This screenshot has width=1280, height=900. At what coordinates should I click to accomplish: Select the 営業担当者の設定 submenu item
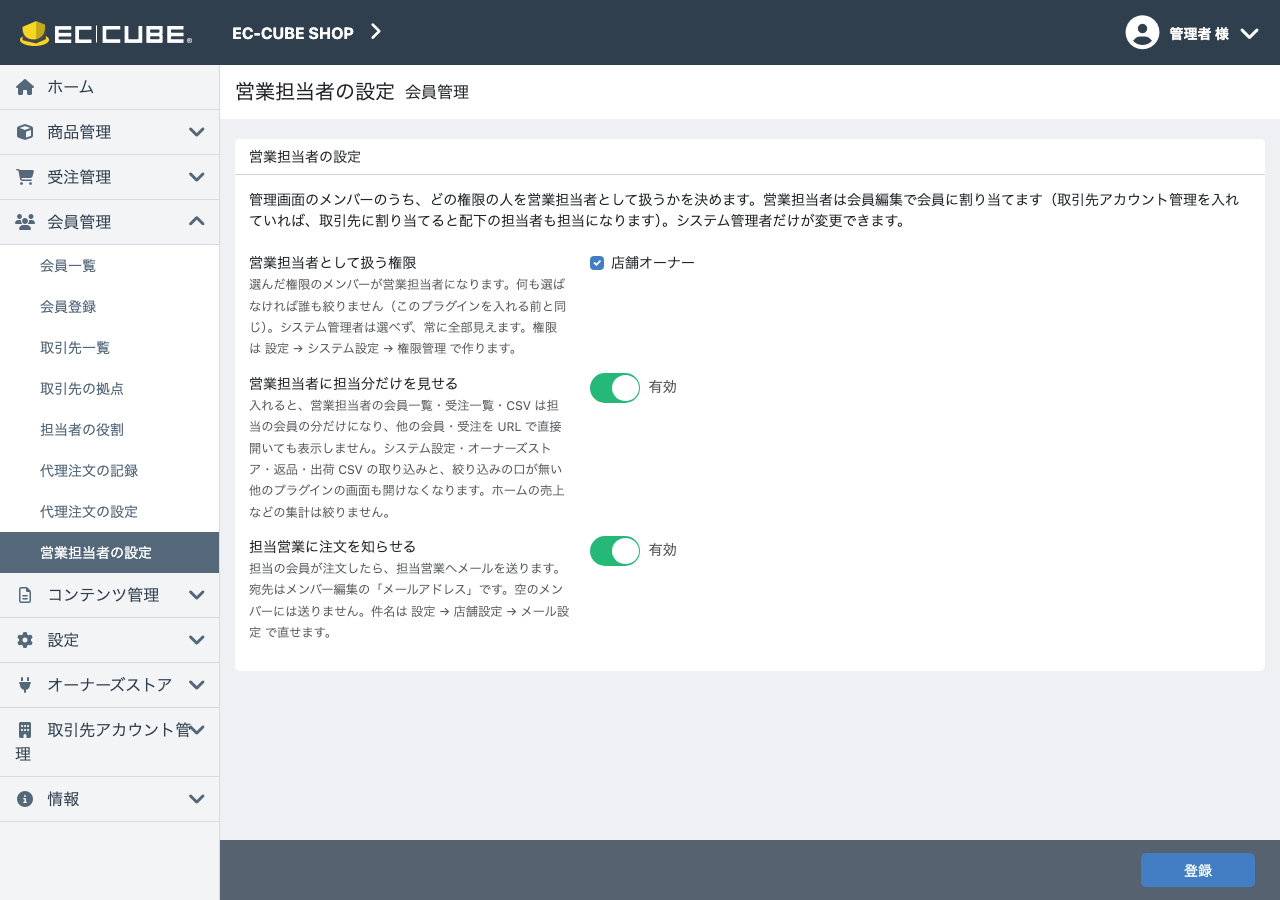109,552
